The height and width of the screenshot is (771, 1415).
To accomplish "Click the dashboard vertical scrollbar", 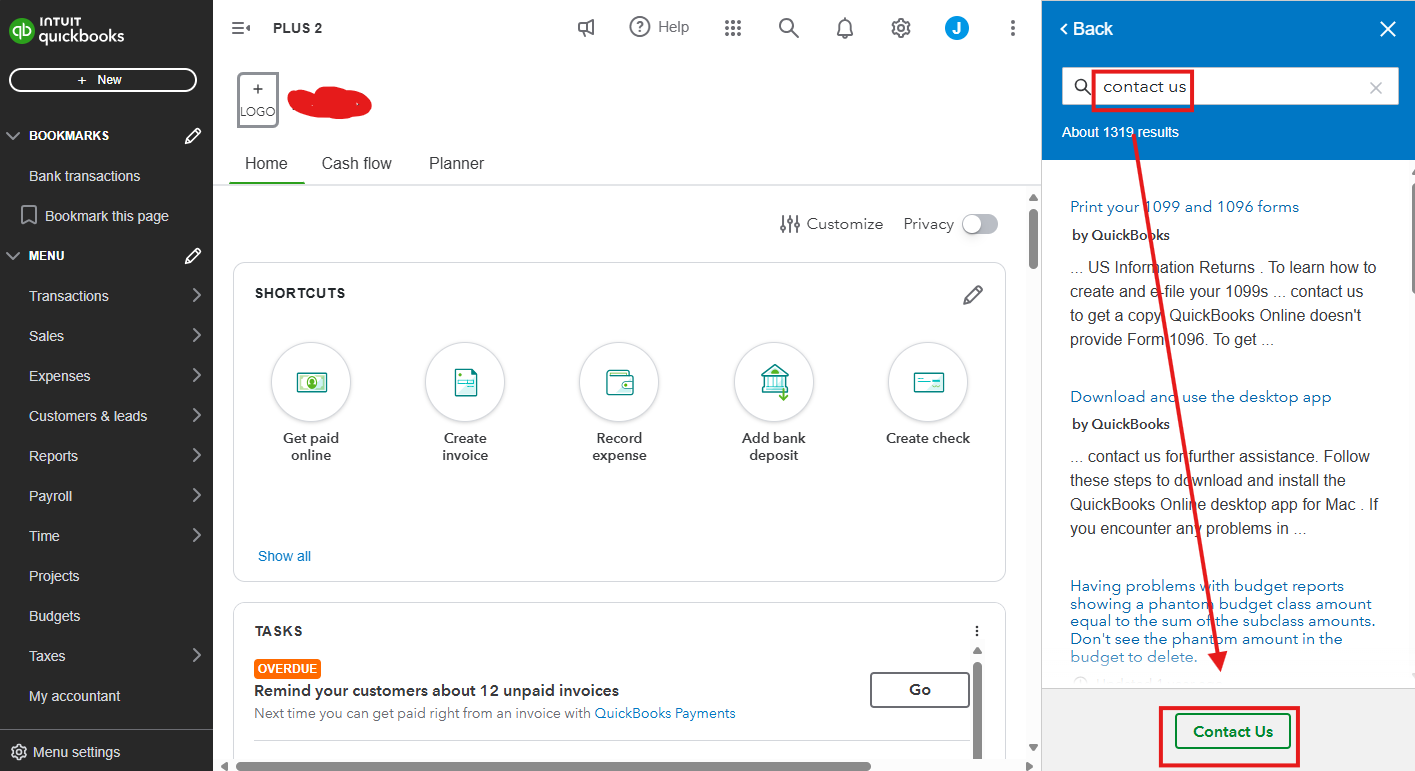I will pos(1033,238).
